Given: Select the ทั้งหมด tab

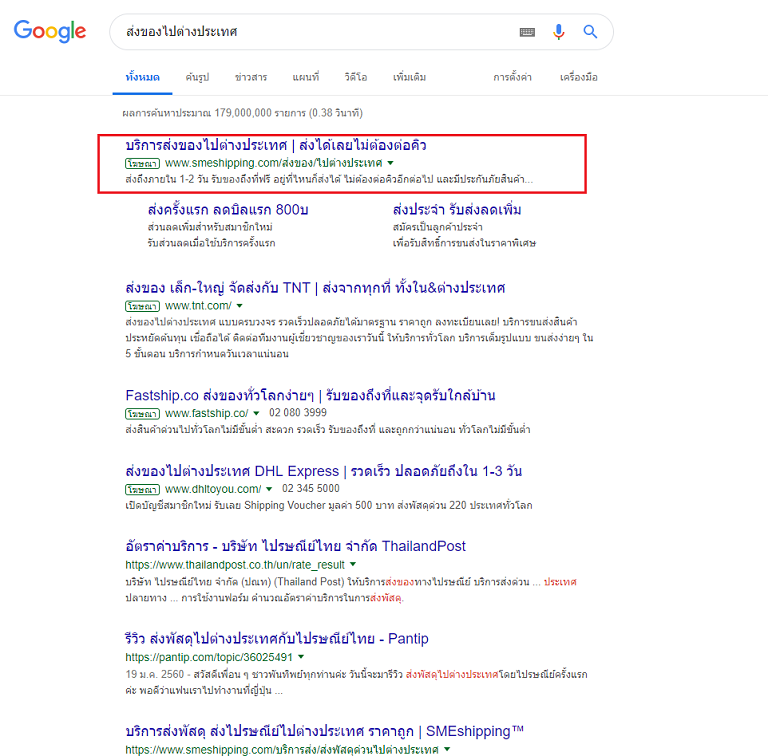Looking at the screenshot, I should (143, 77).
